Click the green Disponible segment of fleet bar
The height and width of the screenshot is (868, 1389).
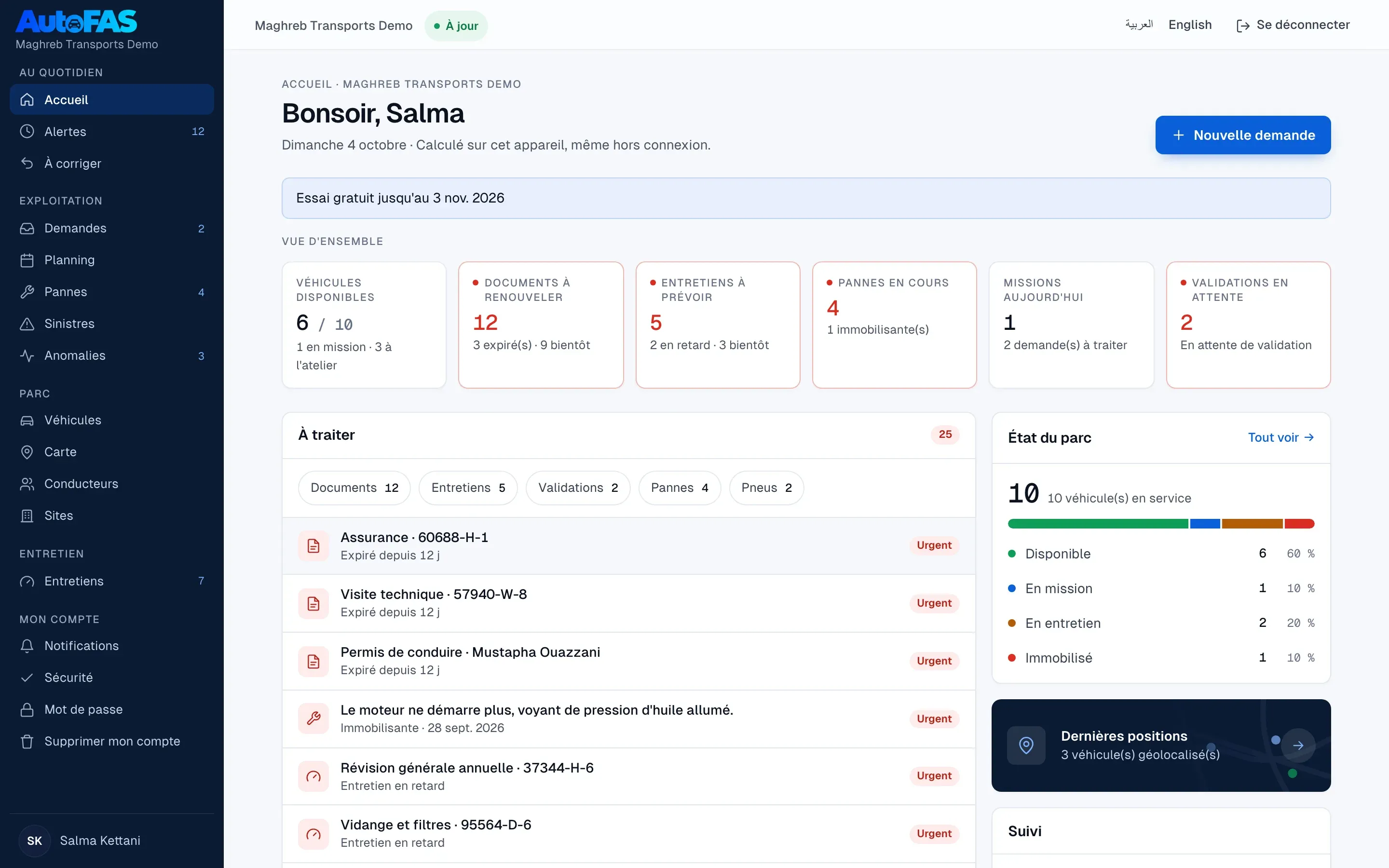point(1097,524)
